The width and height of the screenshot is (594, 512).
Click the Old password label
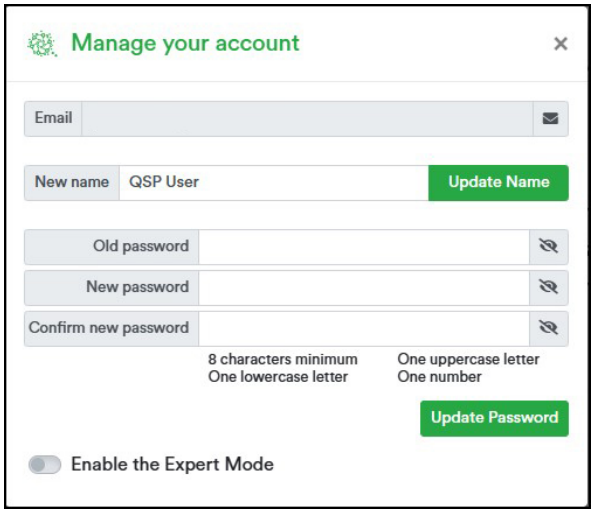(141, 246)
